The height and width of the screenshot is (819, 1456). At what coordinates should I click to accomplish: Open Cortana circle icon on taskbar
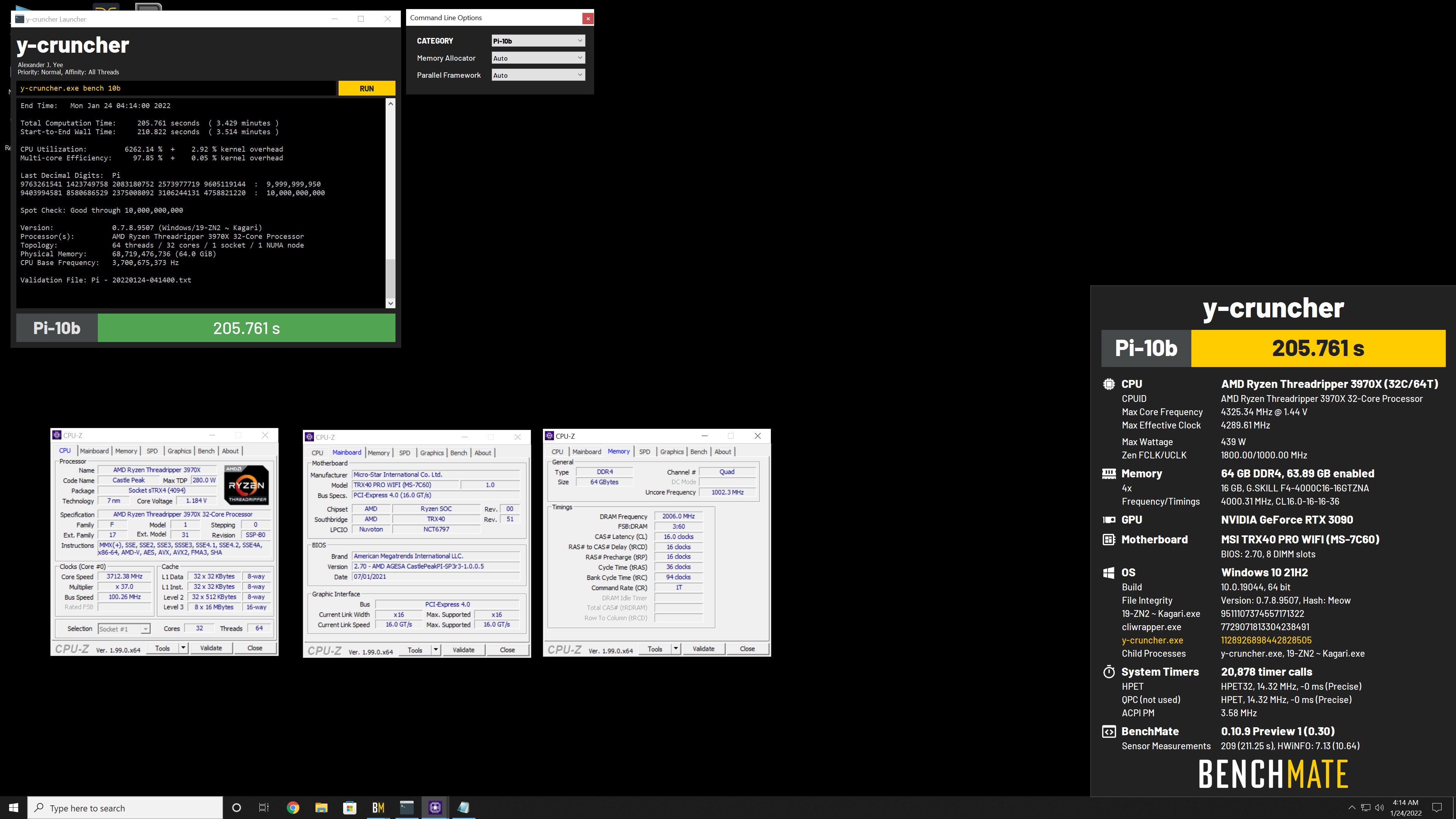[x=237, y=808]
